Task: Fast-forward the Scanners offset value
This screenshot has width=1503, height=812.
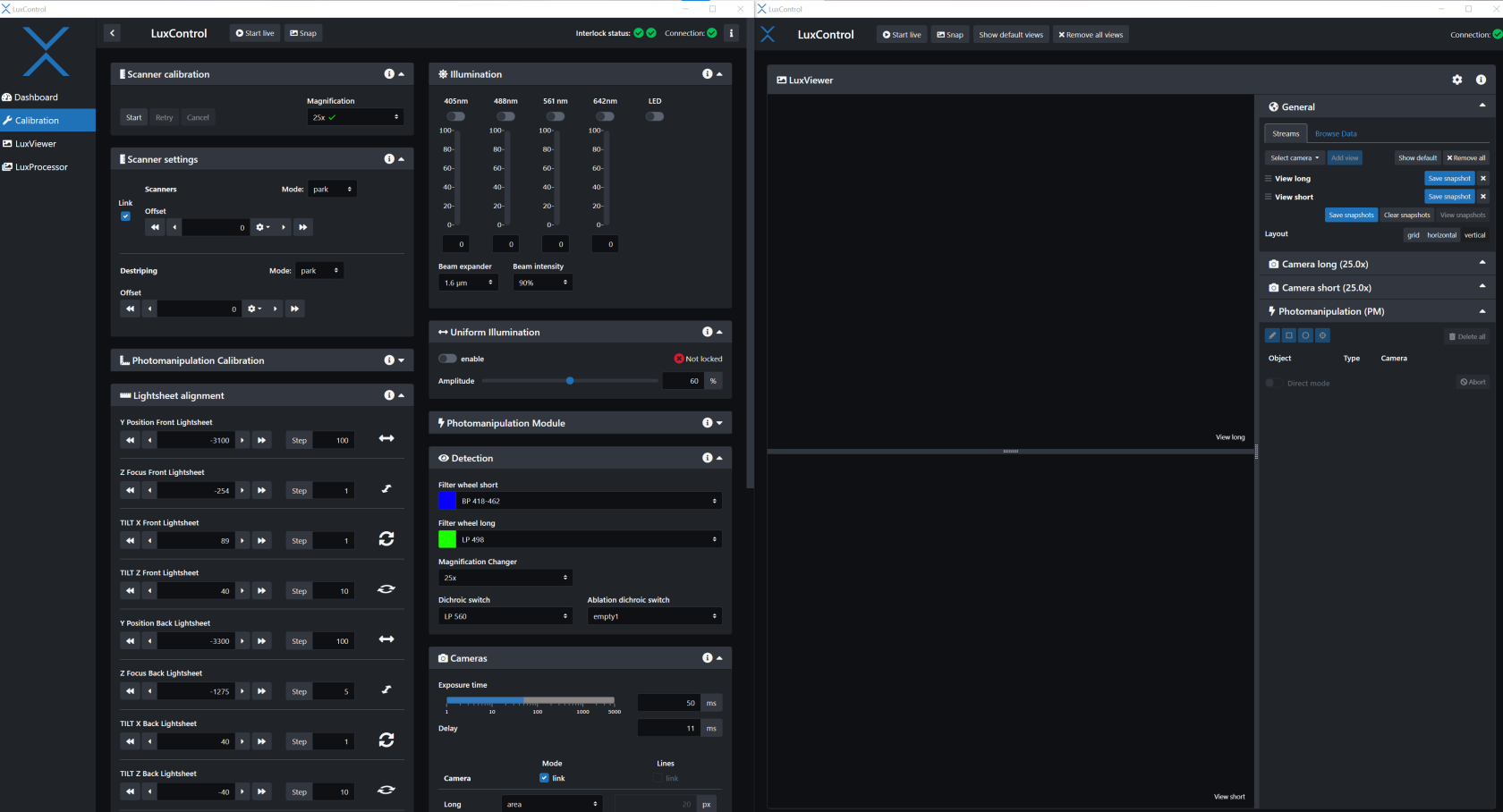Action: [302, 227]
